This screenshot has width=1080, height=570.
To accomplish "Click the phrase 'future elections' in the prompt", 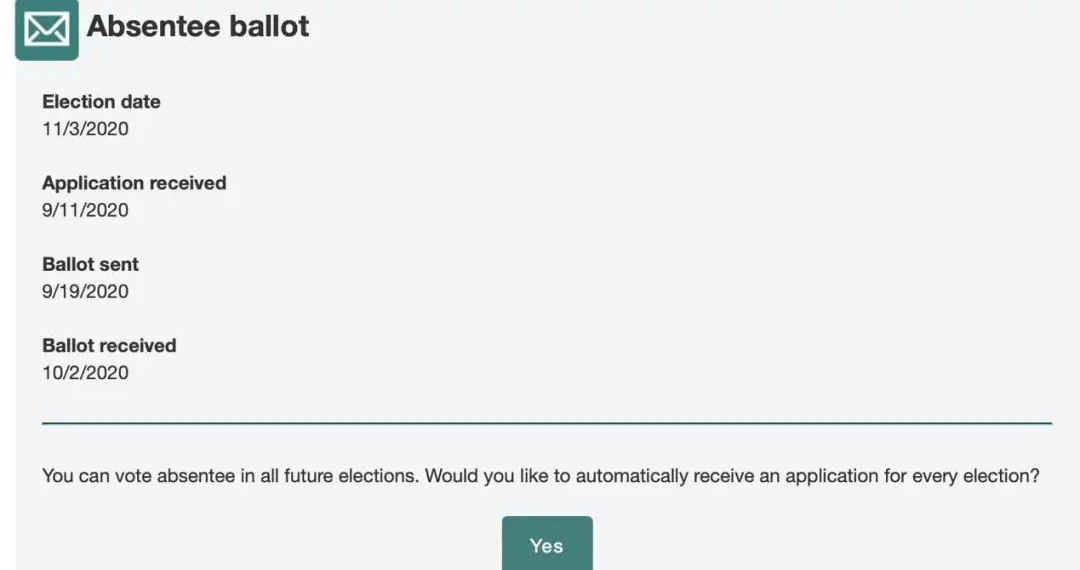I will 351,476.
